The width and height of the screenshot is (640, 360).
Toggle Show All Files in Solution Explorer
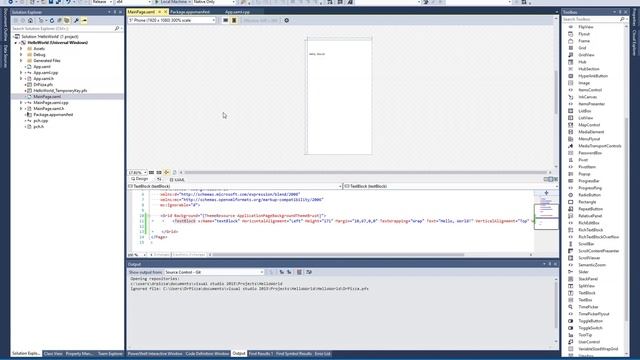click(67, 20)
